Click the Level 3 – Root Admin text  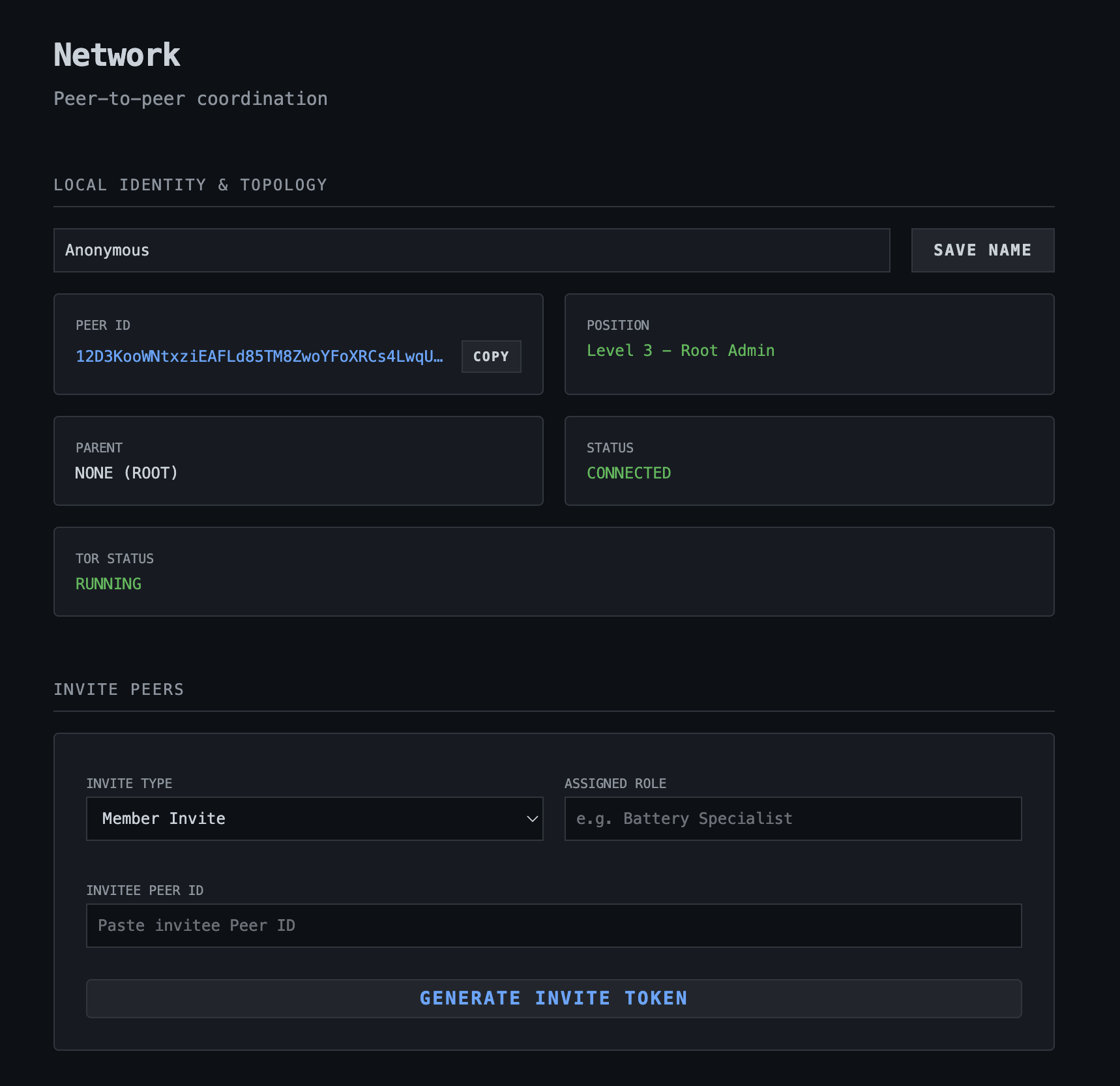[x=680, y=351]
